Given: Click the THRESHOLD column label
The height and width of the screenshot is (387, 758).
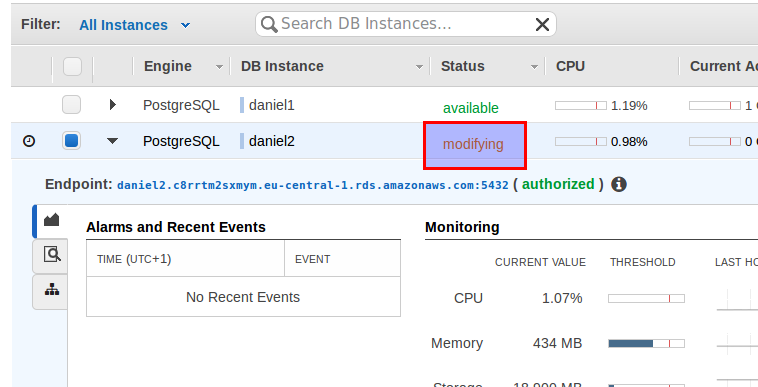Looking at the screenshot, I should pyautogui.click(x=642, y=262).
